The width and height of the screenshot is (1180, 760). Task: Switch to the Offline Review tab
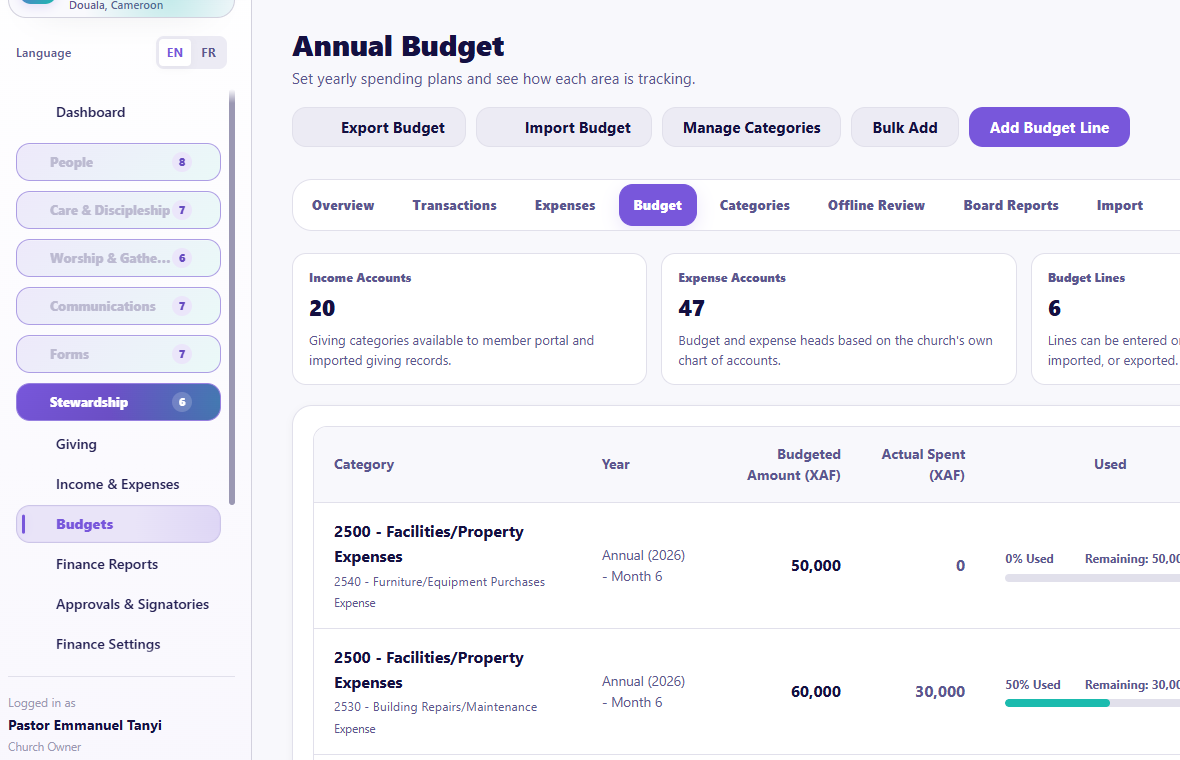pos(876,205)
